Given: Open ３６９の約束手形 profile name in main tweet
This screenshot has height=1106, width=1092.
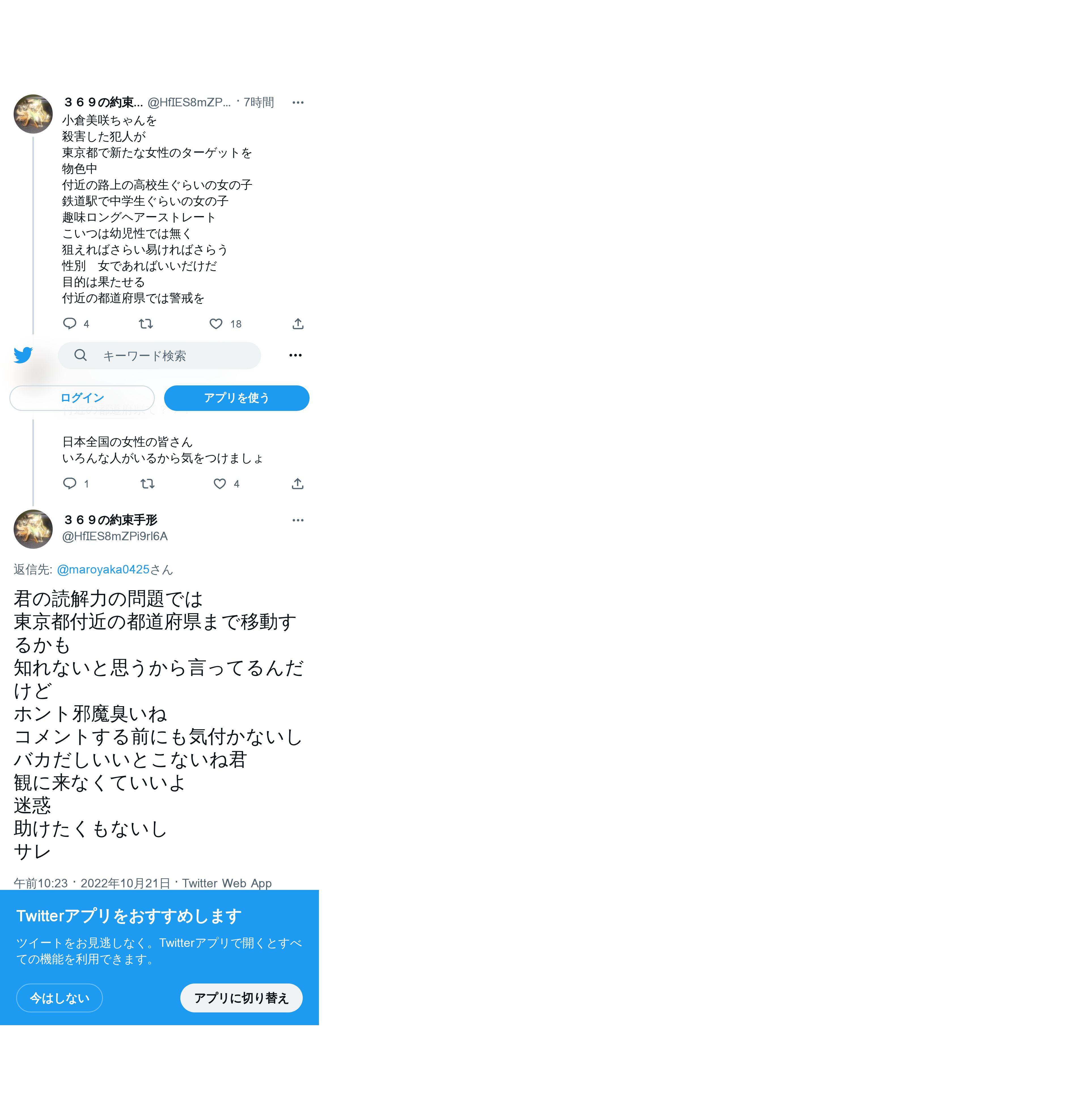Looking at the screenshot, I should coord(110,520).
